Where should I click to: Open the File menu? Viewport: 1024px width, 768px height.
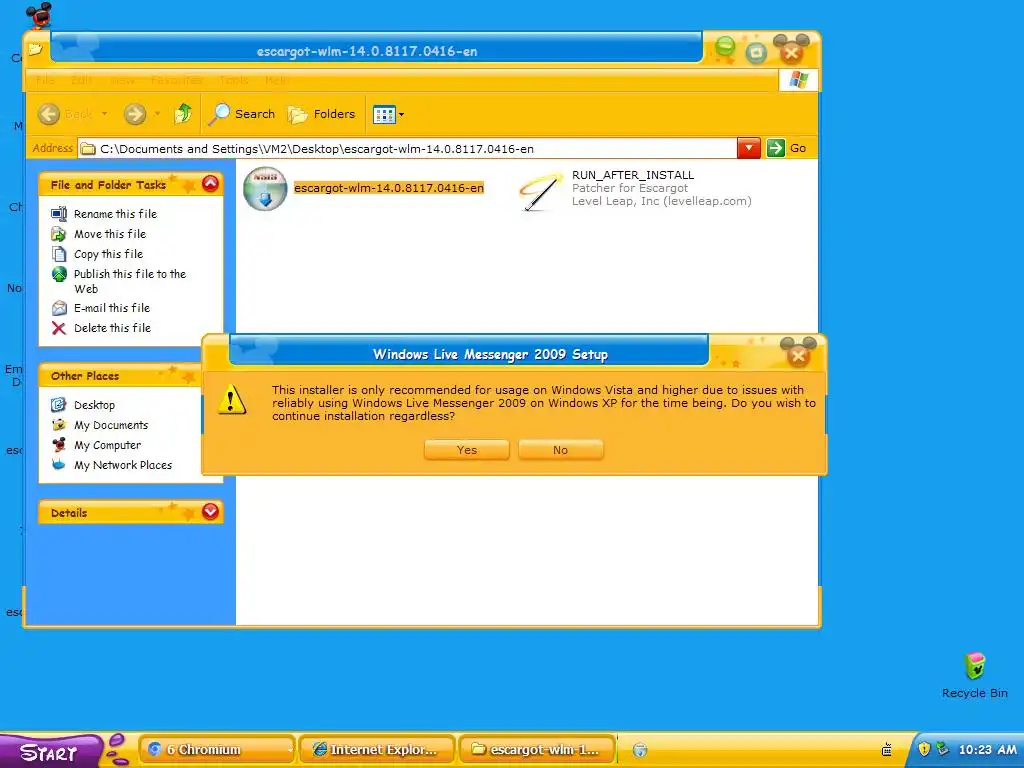click(x=45, y=80)
